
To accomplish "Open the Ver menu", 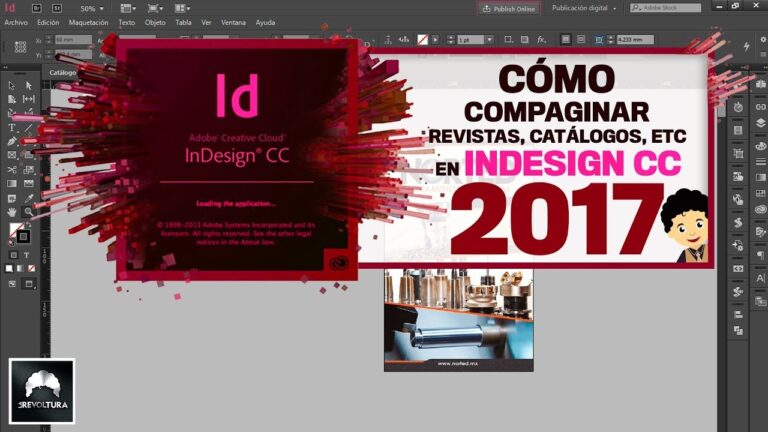I will (x=206, y=23).
